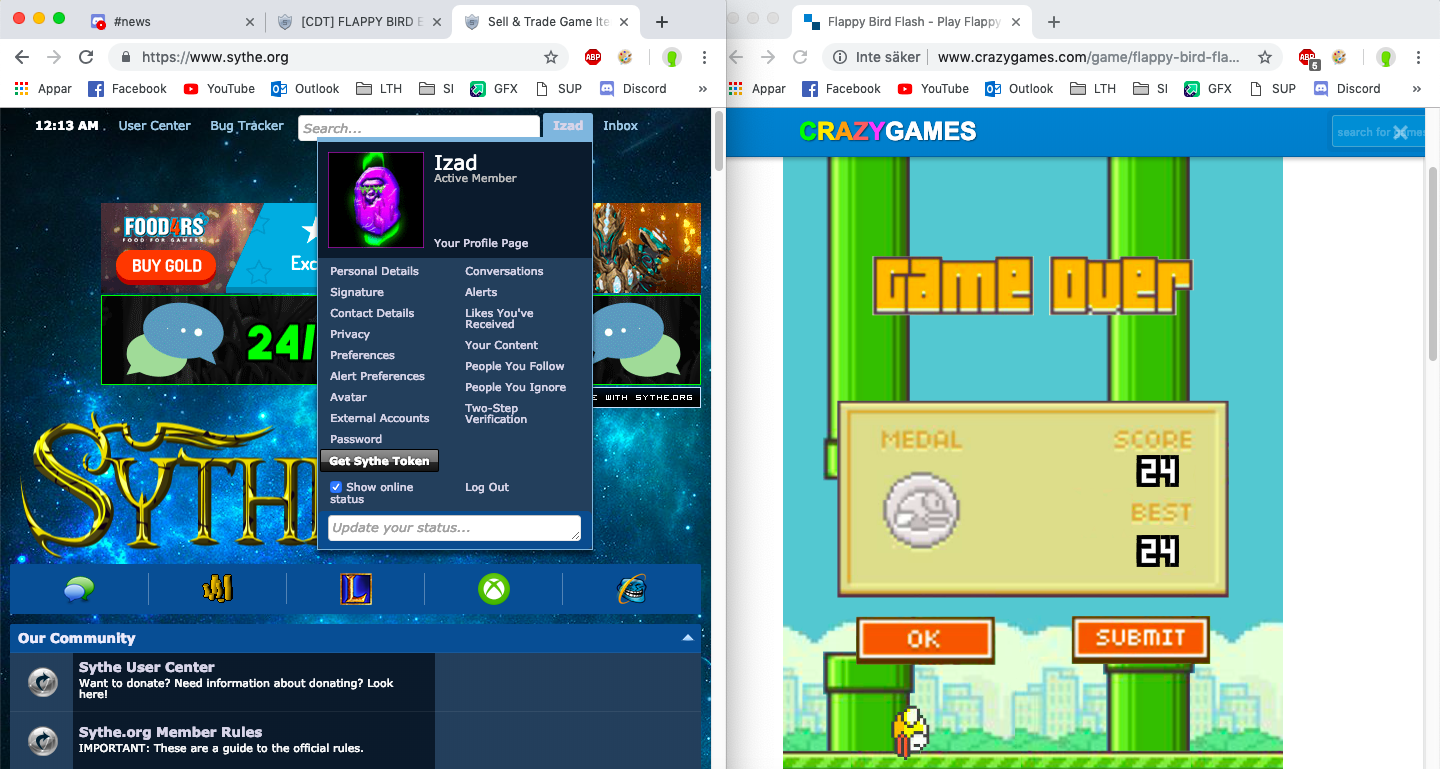The image size is (1440, 769).
Task: Open YouTube bookmark in left window
Action: [x=219, y=88]
